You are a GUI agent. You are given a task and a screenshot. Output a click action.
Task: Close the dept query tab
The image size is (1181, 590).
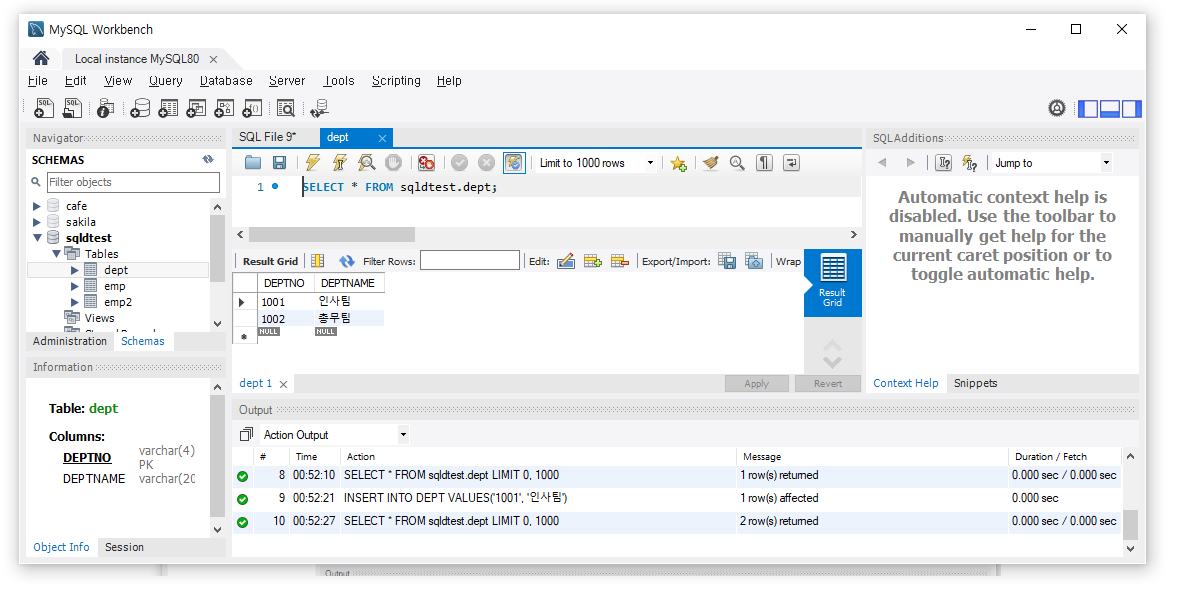(383, 138)
